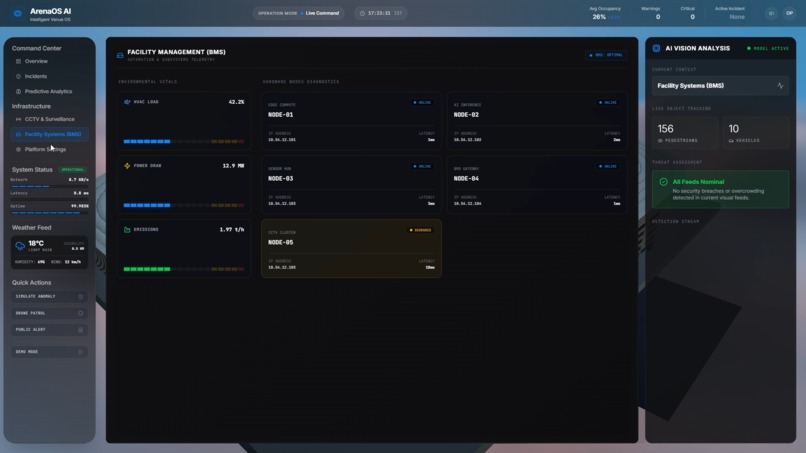Image resolution: width=806 pixels, height=453 pixels.
Task: Click the HVAC Load 42.2% value
Action: pos(236,102)
